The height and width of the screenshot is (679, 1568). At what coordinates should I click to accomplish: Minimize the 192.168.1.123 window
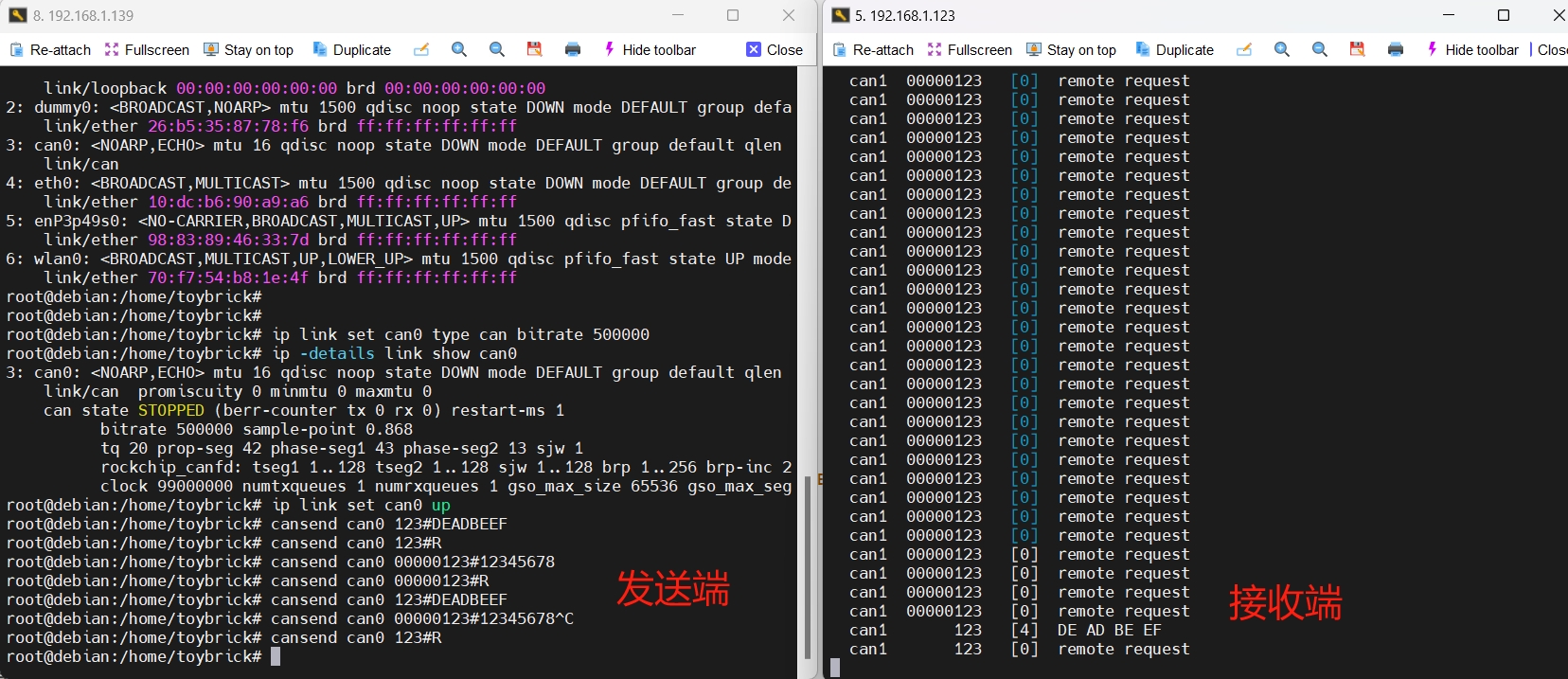(1449, 15)
